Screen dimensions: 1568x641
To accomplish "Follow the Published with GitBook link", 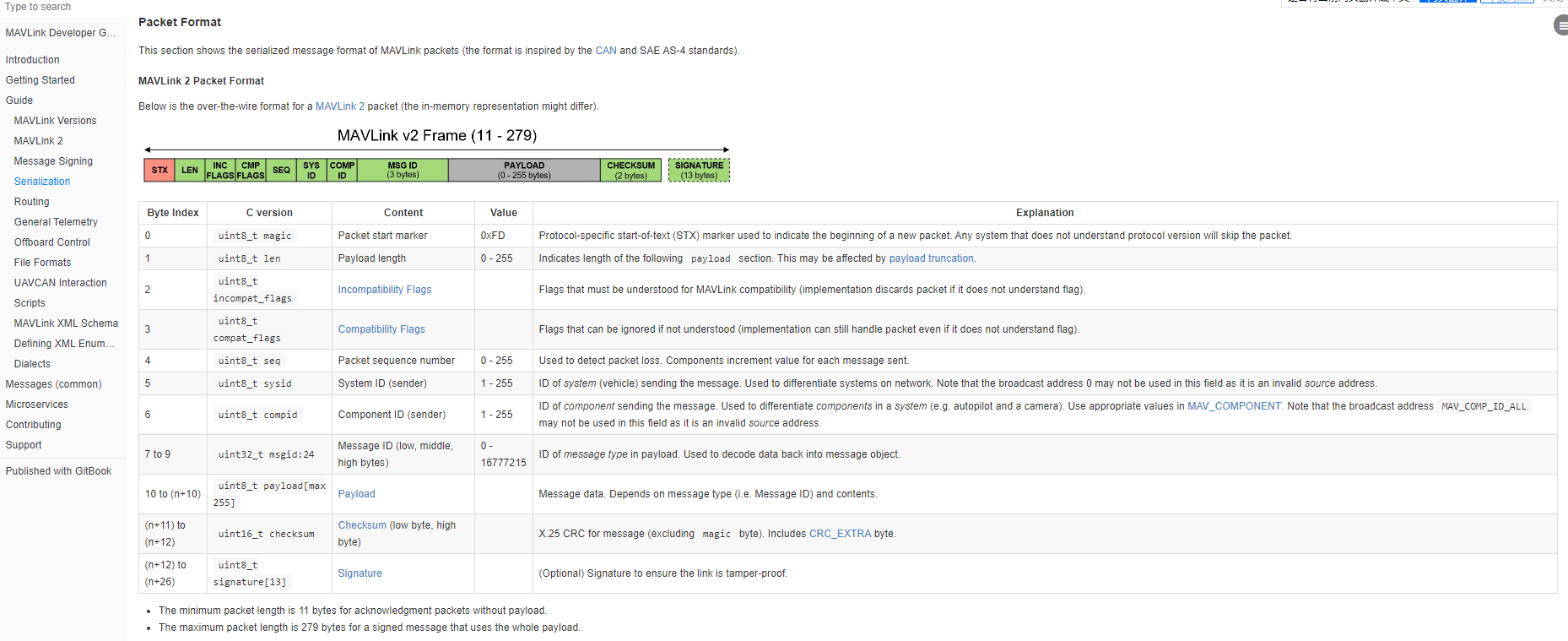I will 59,471.
